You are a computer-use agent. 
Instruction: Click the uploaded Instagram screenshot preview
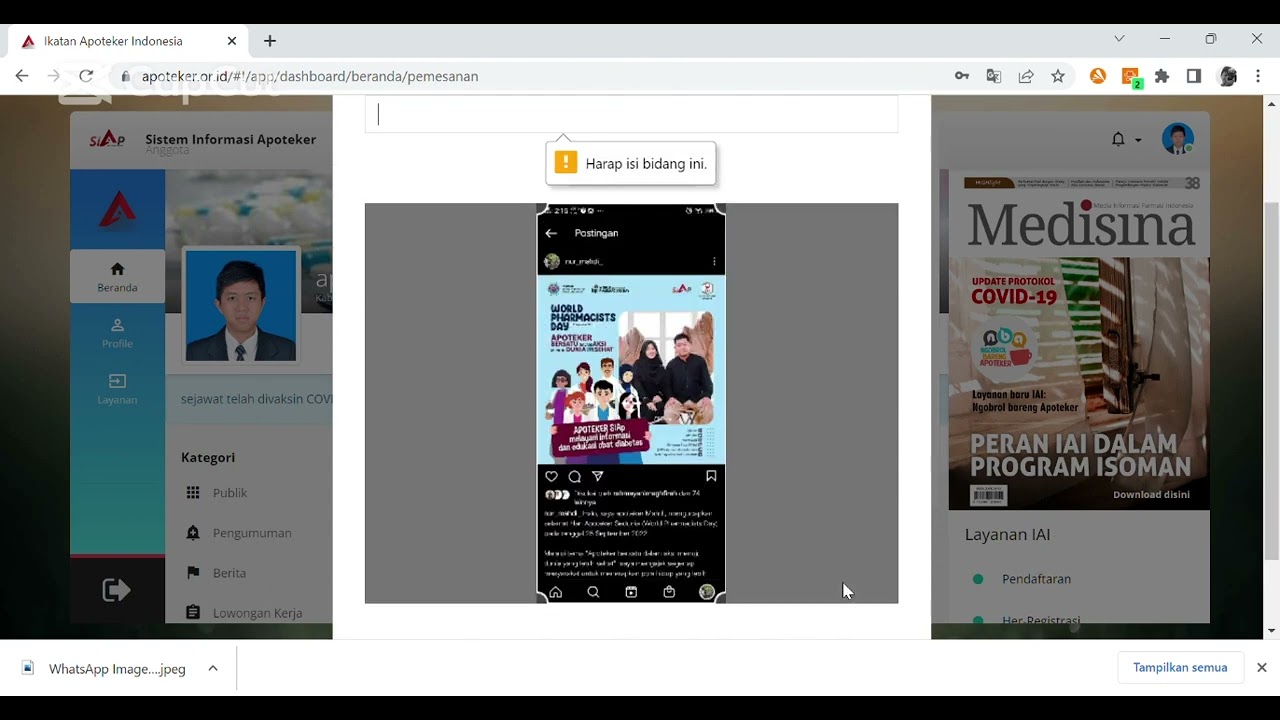631,403
